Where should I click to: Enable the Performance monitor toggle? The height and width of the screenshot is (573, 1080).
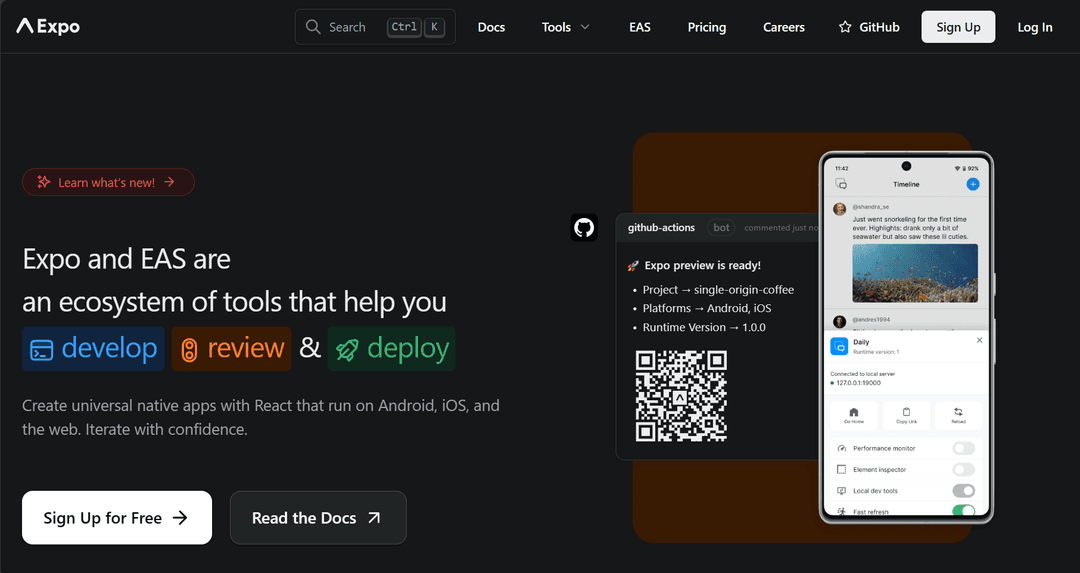tap(963, 448)
